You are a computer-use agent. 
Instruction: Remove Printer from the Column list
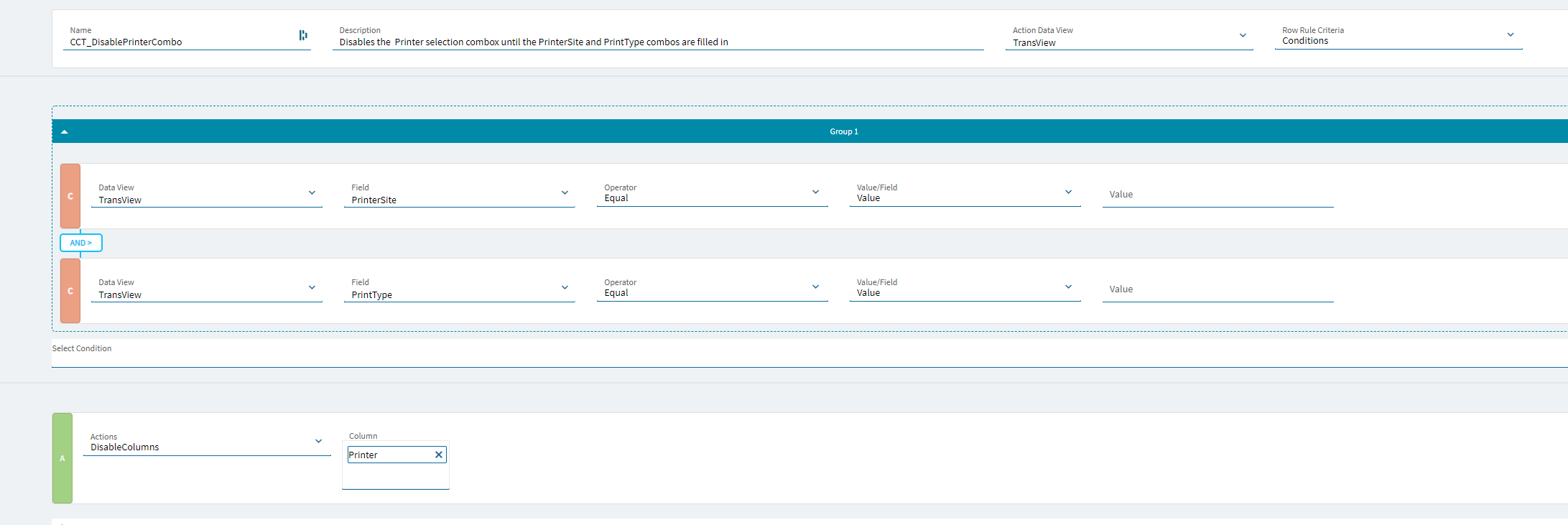439,455
